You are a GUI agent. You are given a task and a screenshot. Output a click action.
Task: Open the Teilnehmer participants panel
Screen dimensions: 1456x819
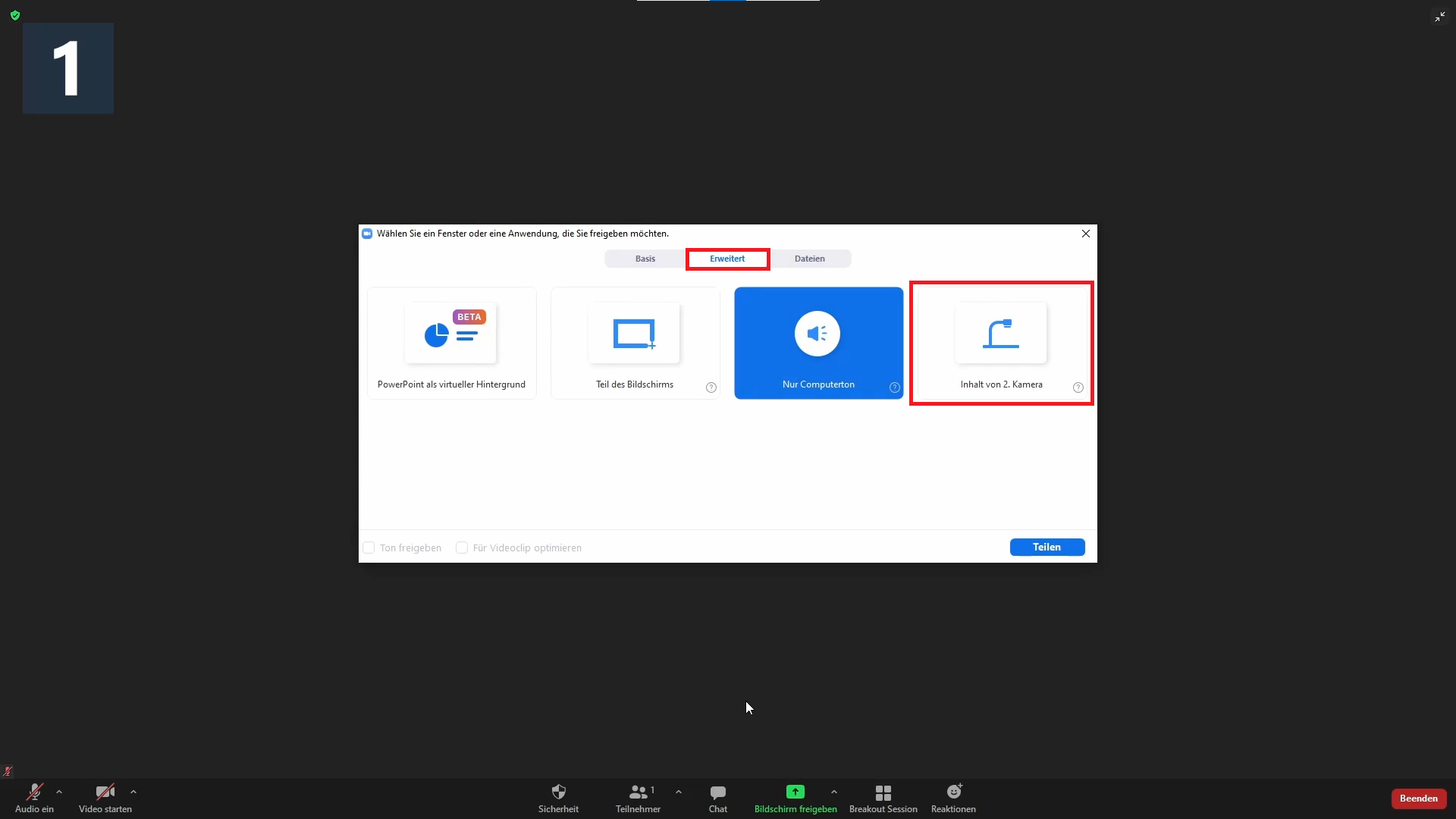[x=638, y=792]
